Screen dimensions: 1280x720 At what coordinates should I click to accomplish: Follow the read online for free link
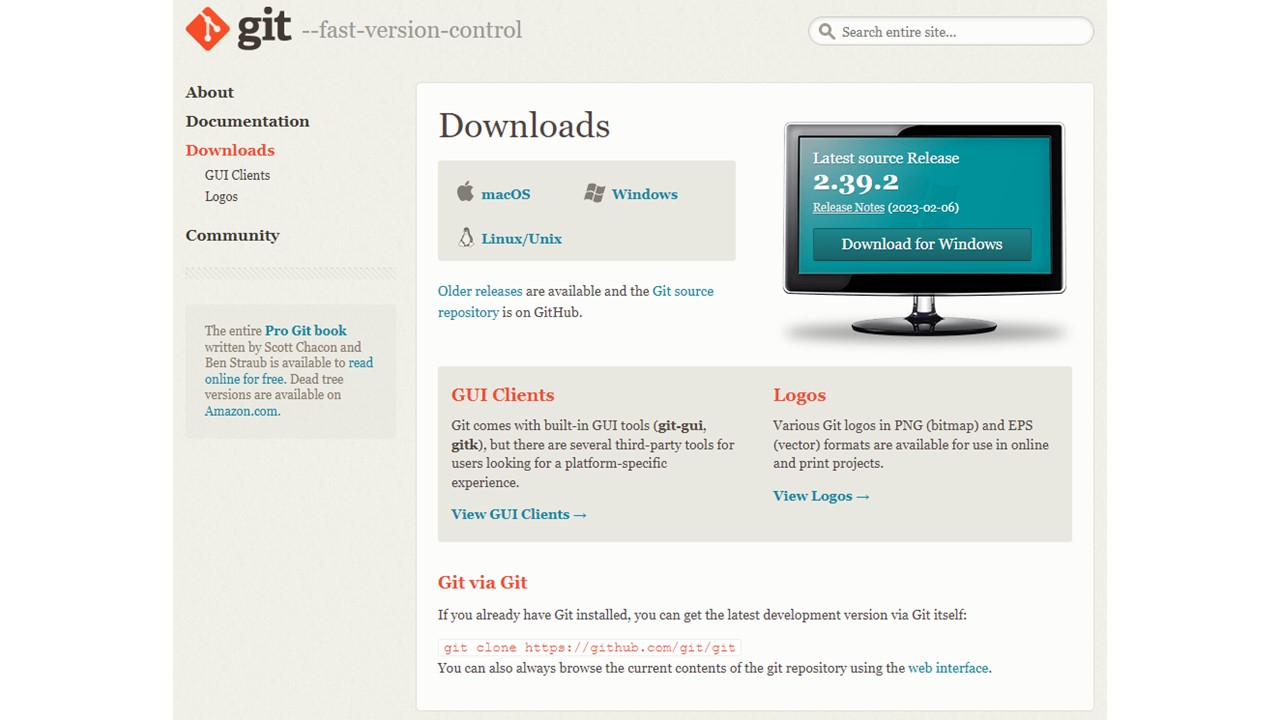pos(289,371)
